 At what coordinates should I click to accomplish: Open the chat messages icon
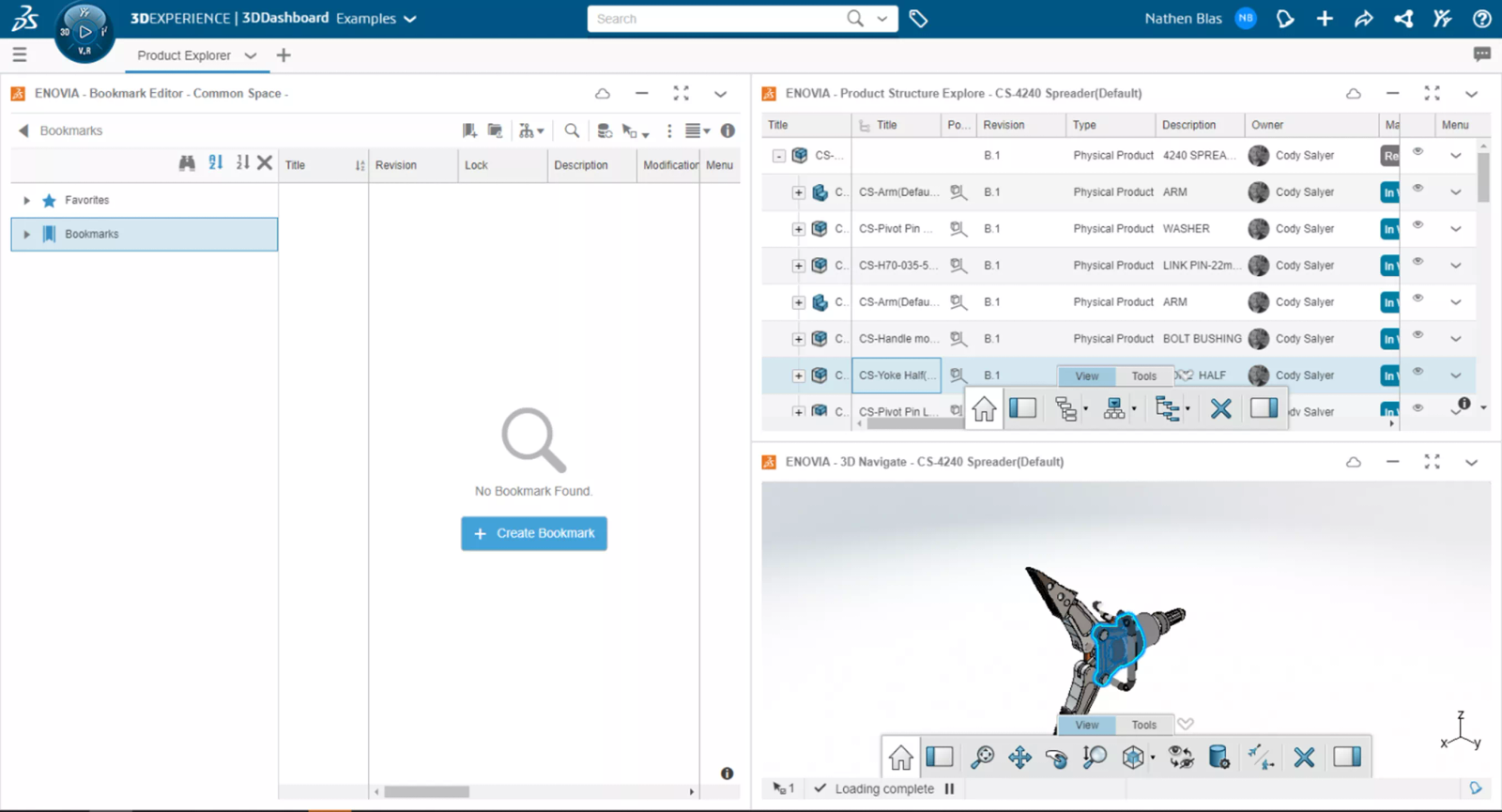point(1482,54)
